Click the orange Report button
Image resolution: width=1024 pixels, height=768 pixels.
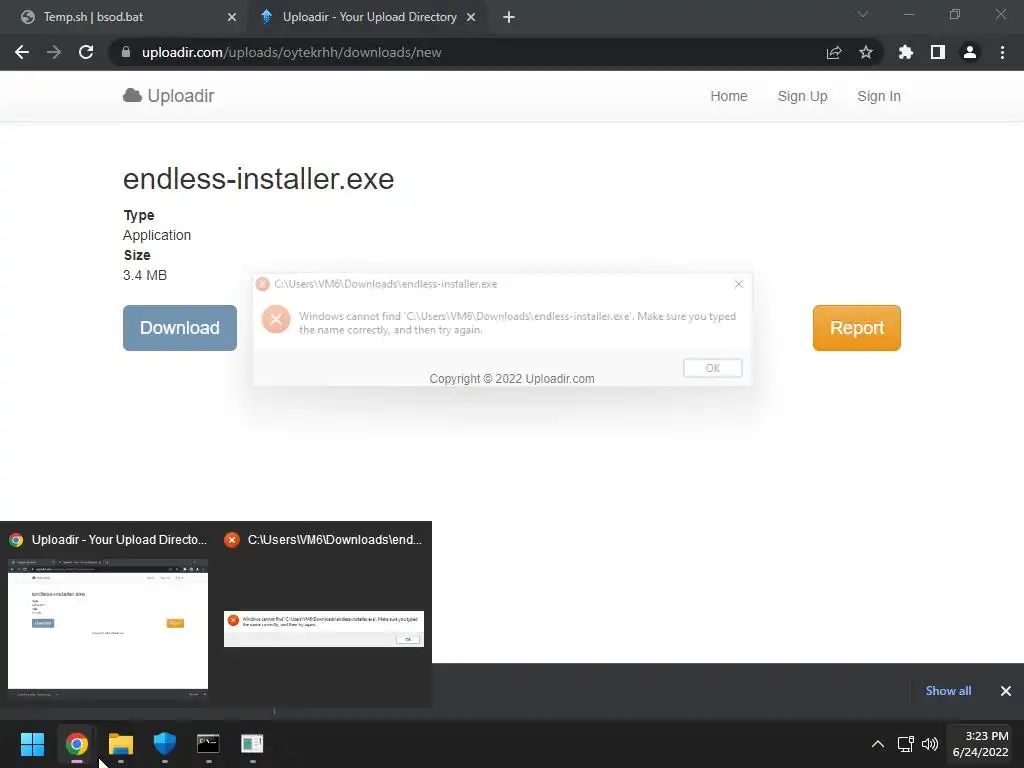click(x=856, y=328)
